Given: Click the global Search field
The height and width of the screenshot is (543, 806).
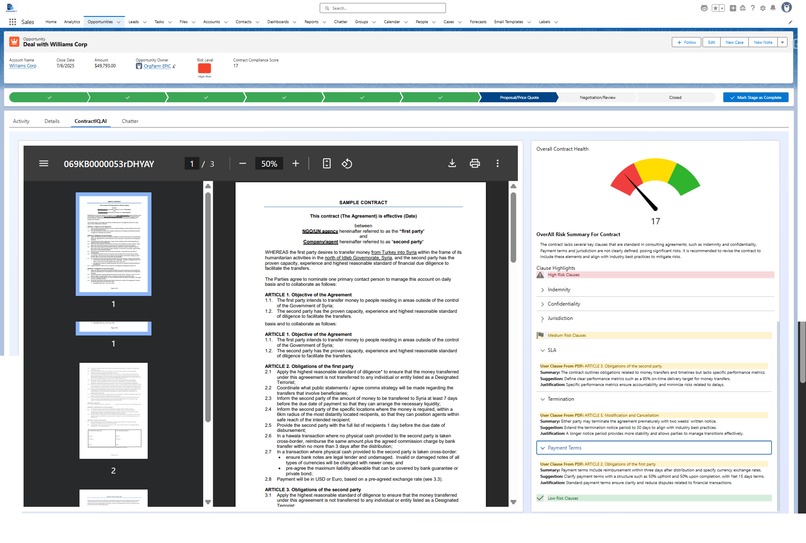Looking at the screenshot, I should coord(382,8).
